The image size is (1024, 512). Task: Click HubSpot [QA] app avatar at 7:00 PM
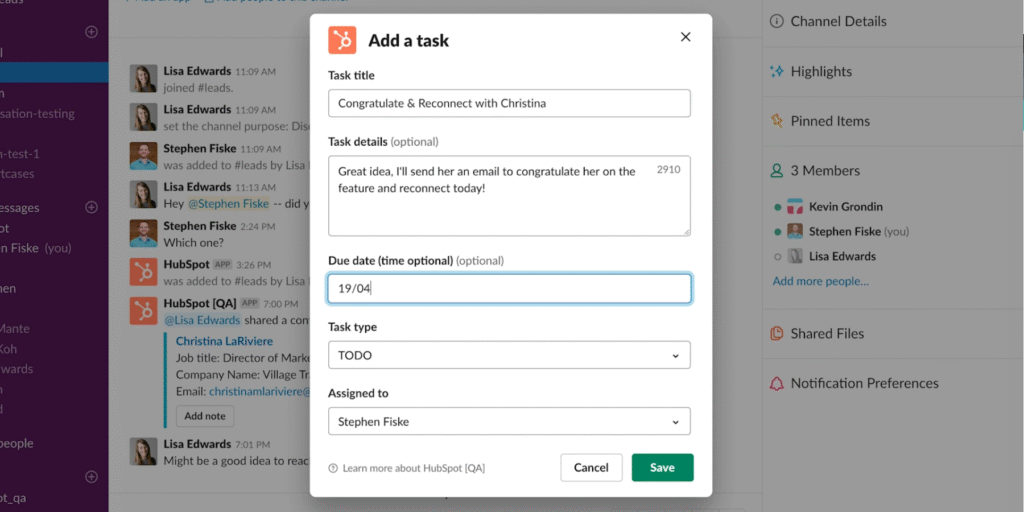[x=143, y=311]
